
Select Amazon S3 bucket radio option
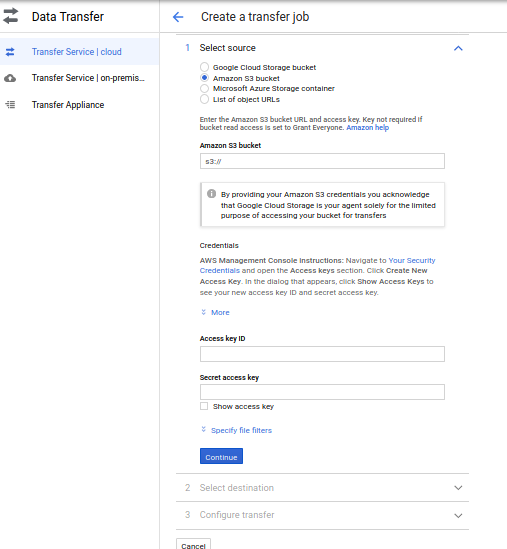(204, 78)
